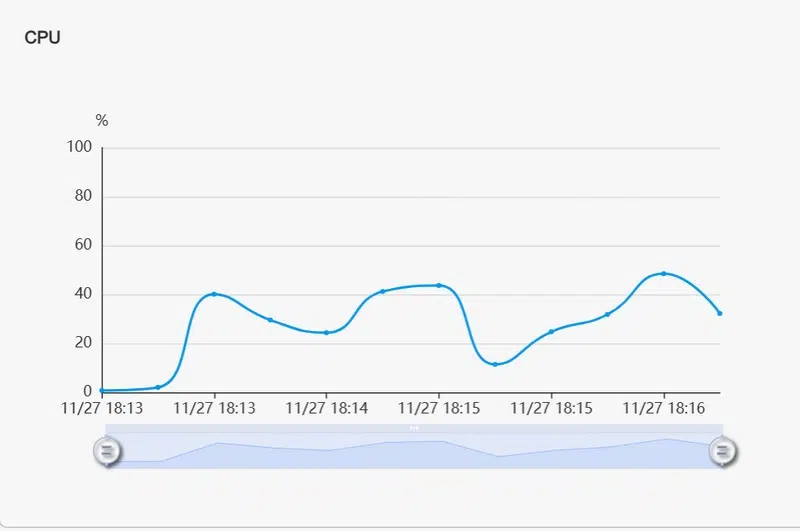
Task: Select the peak data point near 49%
Action: click(664, 273)
